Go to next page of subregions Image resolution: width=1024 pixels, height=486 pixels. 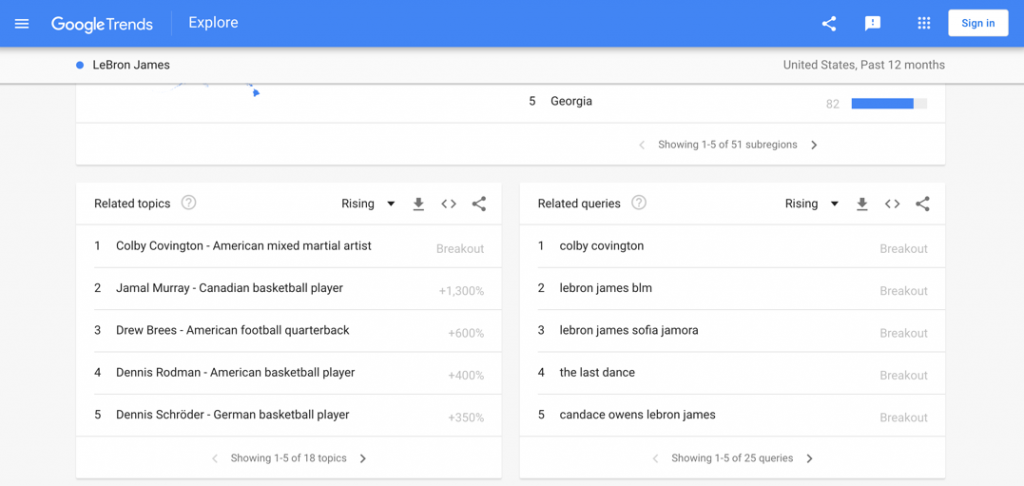pos(814,145)
